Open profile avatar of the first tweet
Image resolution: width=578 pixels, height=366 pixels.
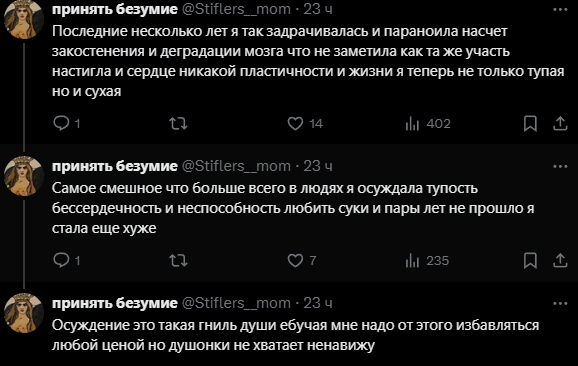[24, 19]
